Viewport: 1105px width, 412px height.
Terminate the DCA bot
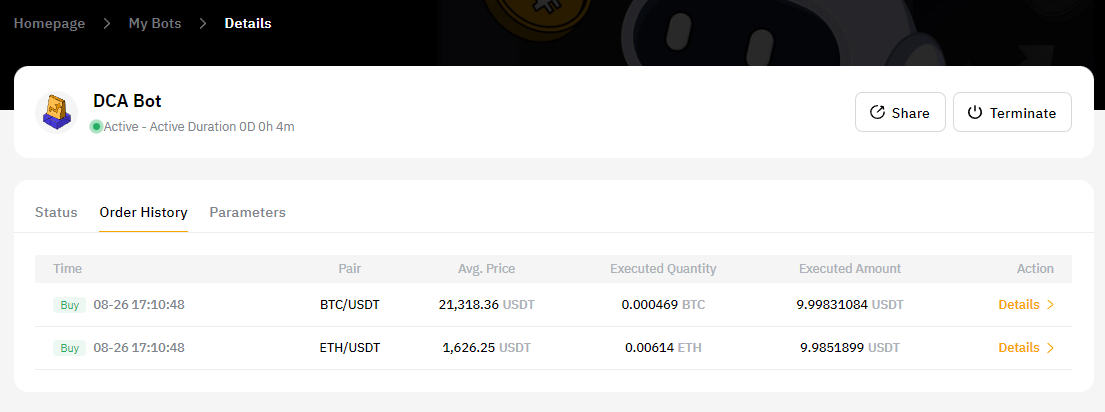[x=1012, y=113]
